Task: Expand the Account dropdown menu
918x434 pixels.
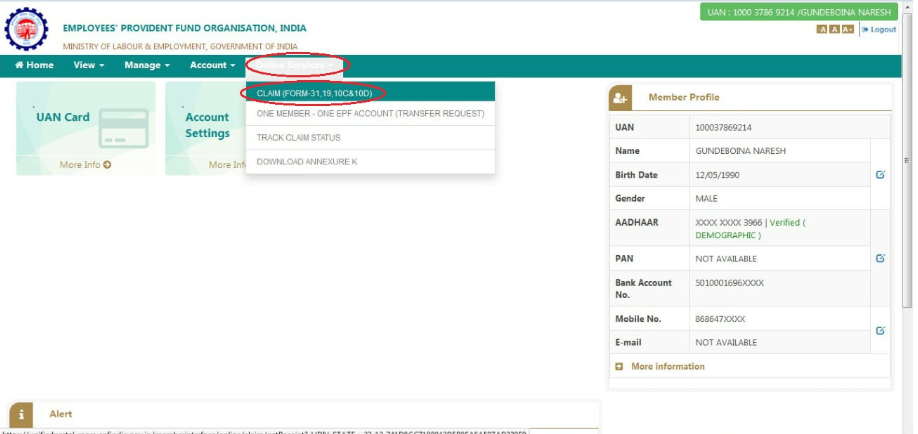Action: (212, 65)
